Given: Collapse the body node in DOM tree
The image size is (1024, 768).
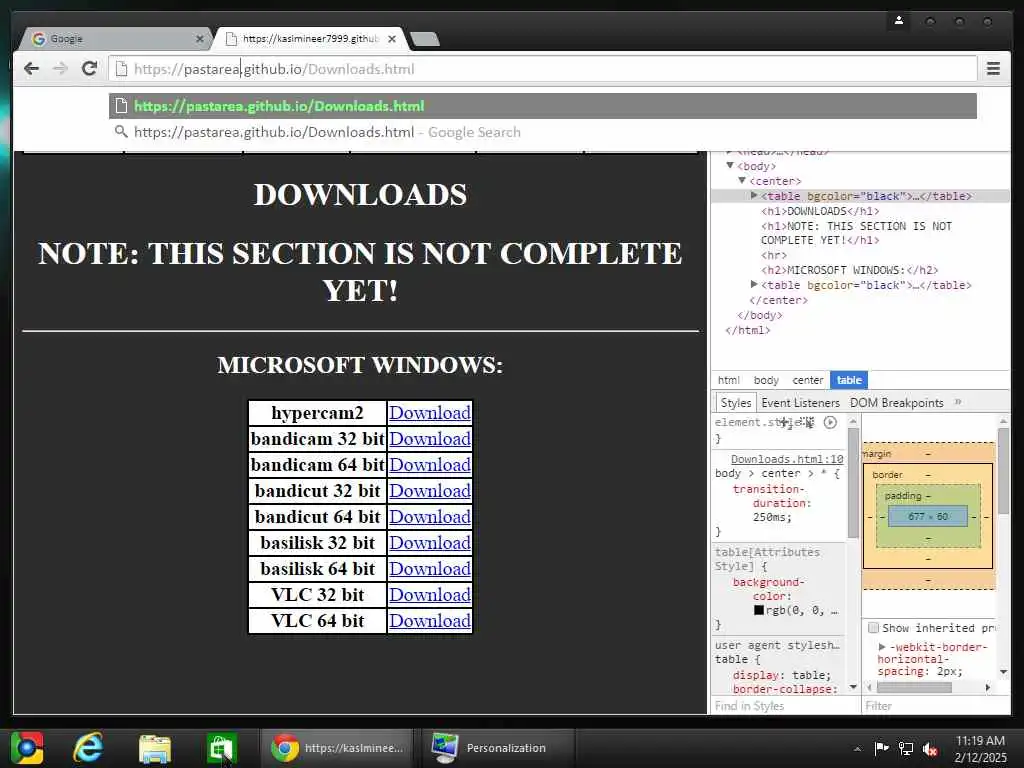Looking at the screenshot, I should coord(730,166).
